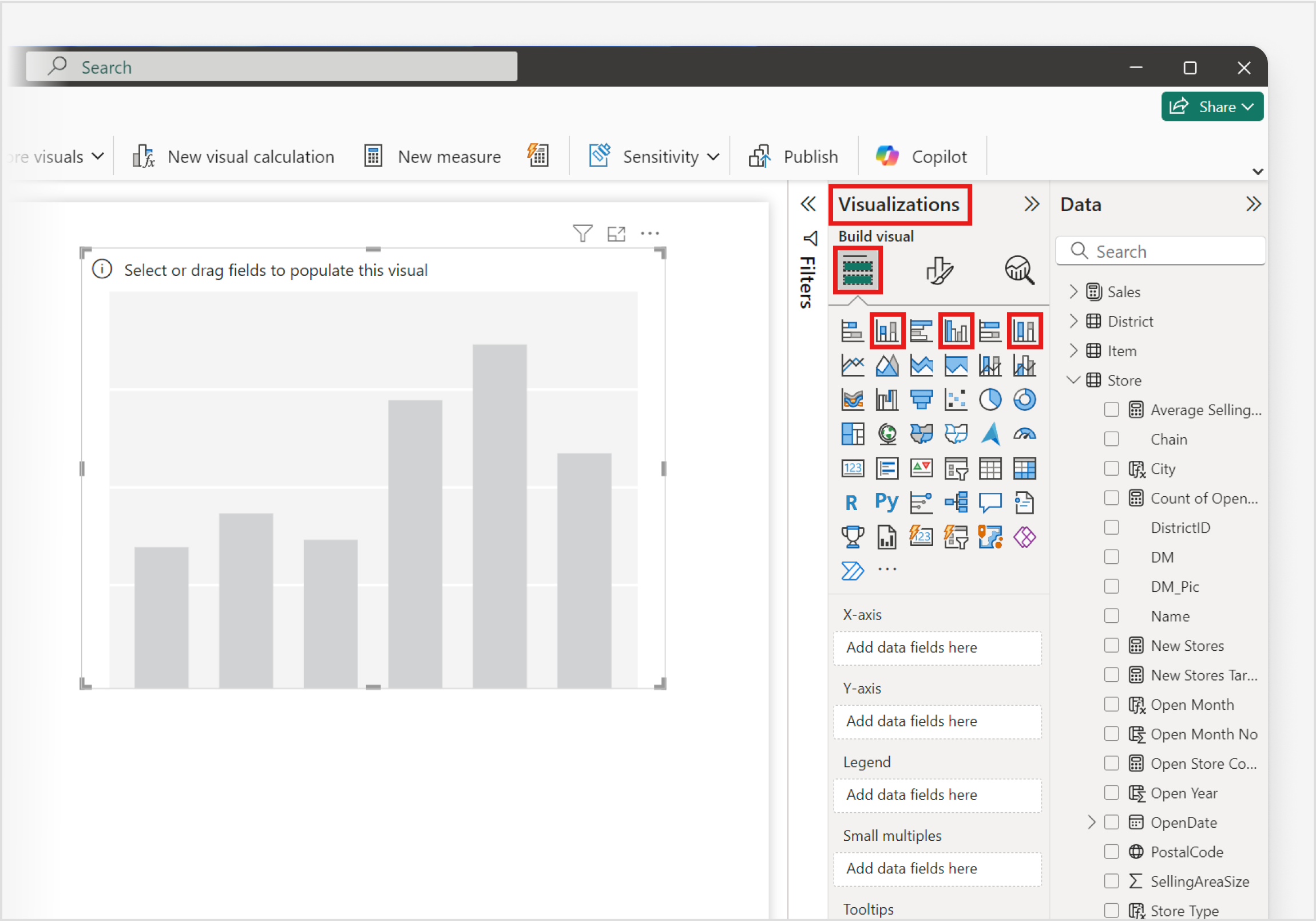Select the donut chart visualization

[x=1025, y=399]
